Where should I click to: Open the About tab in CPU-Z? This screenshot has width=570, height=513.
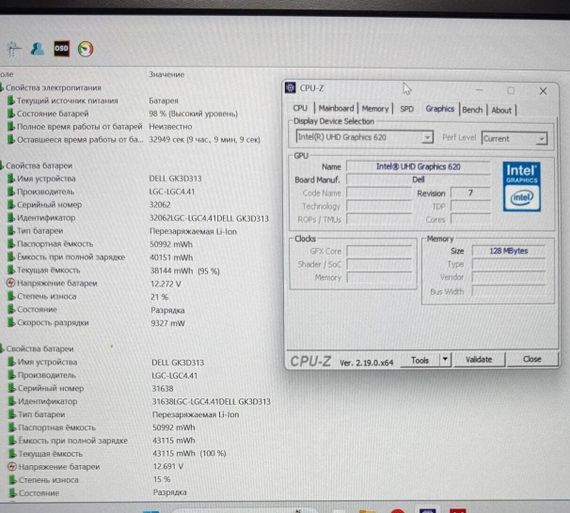coord(501,110)
